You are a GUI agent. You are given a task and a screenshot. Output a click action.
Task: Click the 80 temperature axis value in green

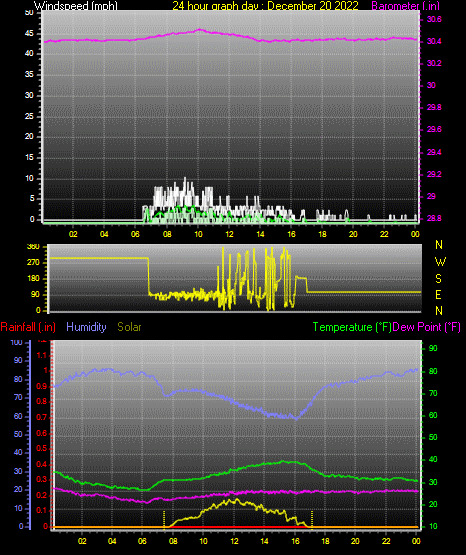[433, 371]
